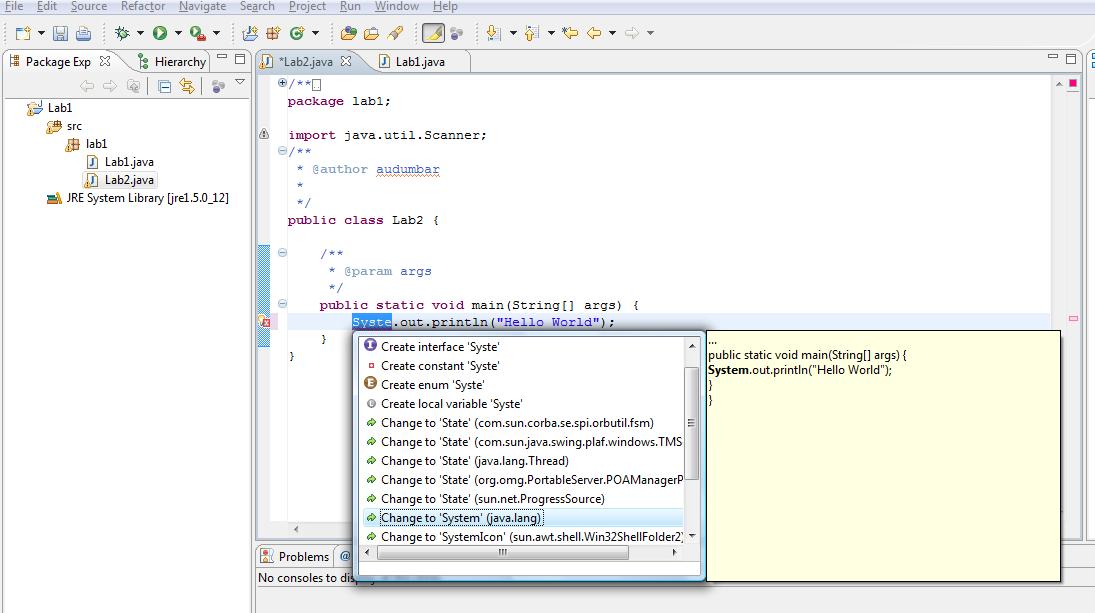Click the Open Task folder icon
Viewport: 1095px width, 613px height.
coord(372,33)
